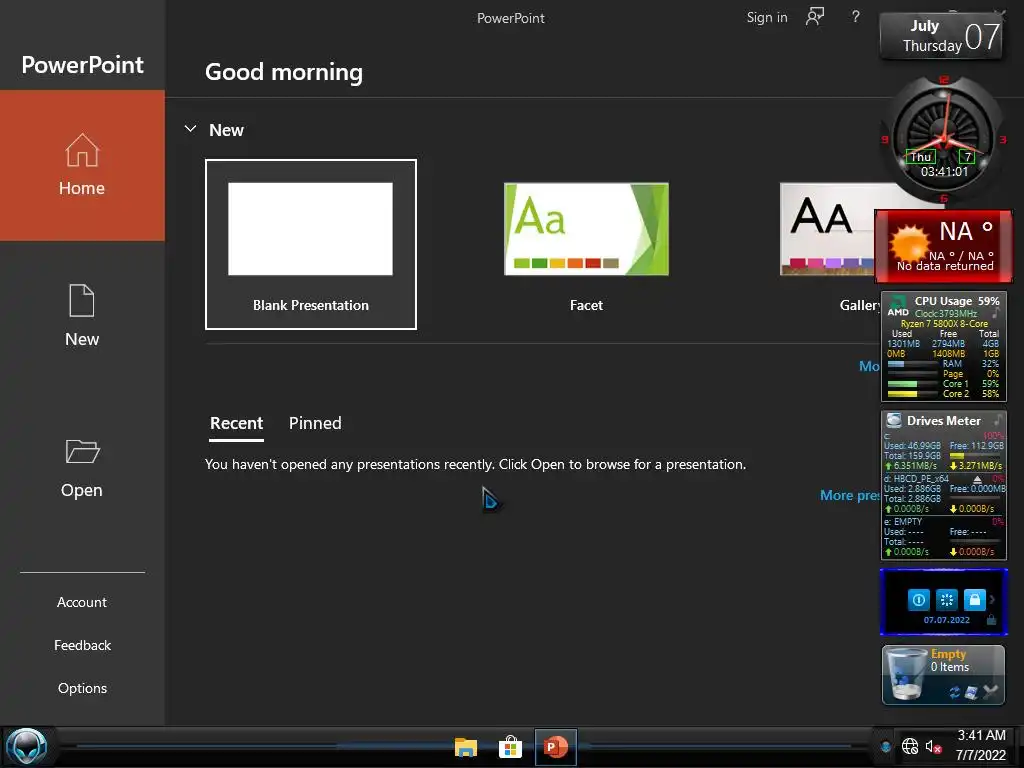Open PowerPoint Options

coord(82,688)
